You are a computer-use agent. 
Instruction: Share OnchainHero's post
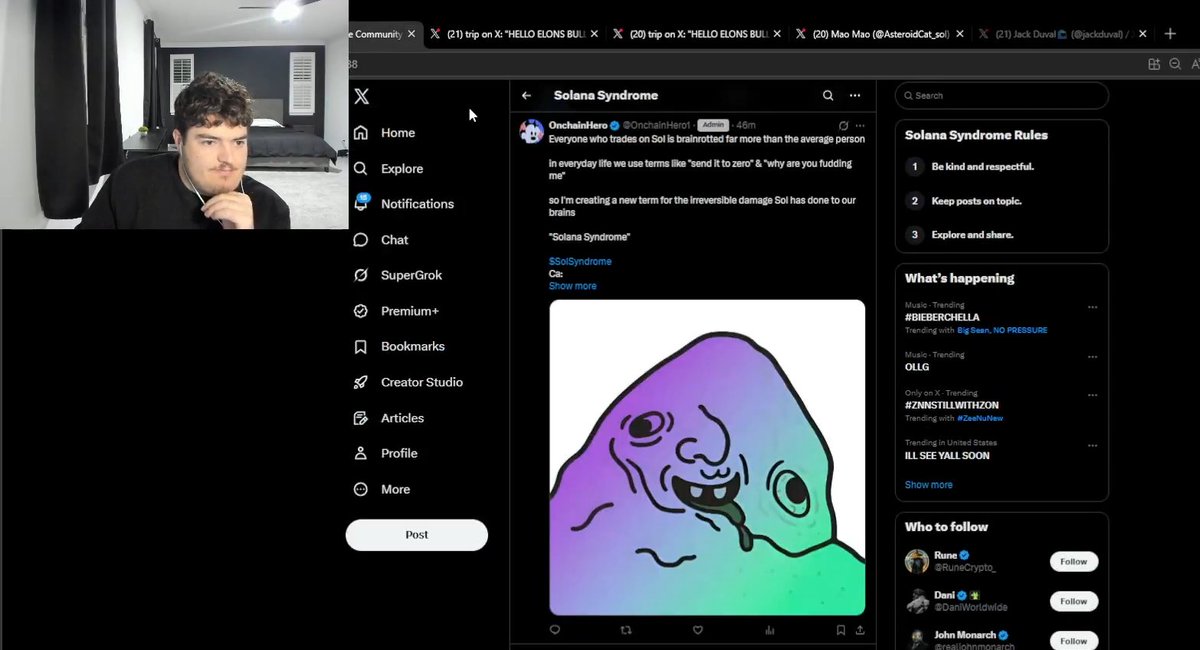click(x=860, y=630)
